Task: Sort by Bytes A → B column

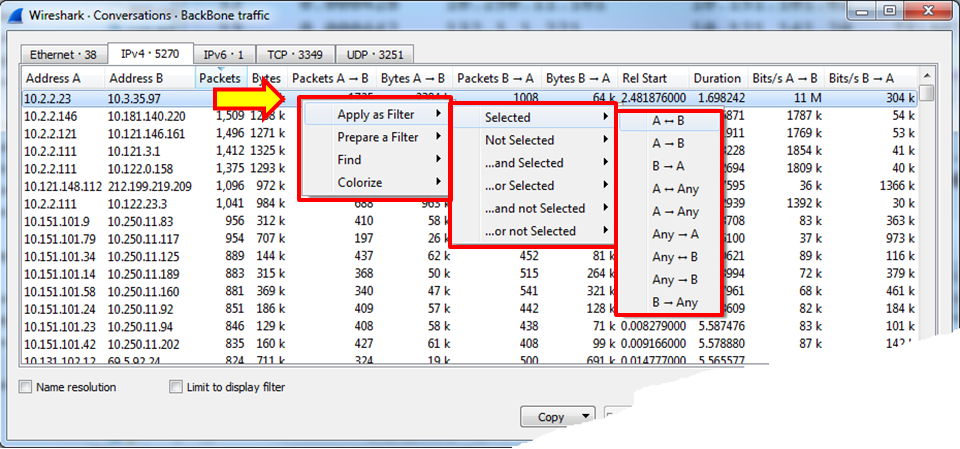Action: click(413, 78)
